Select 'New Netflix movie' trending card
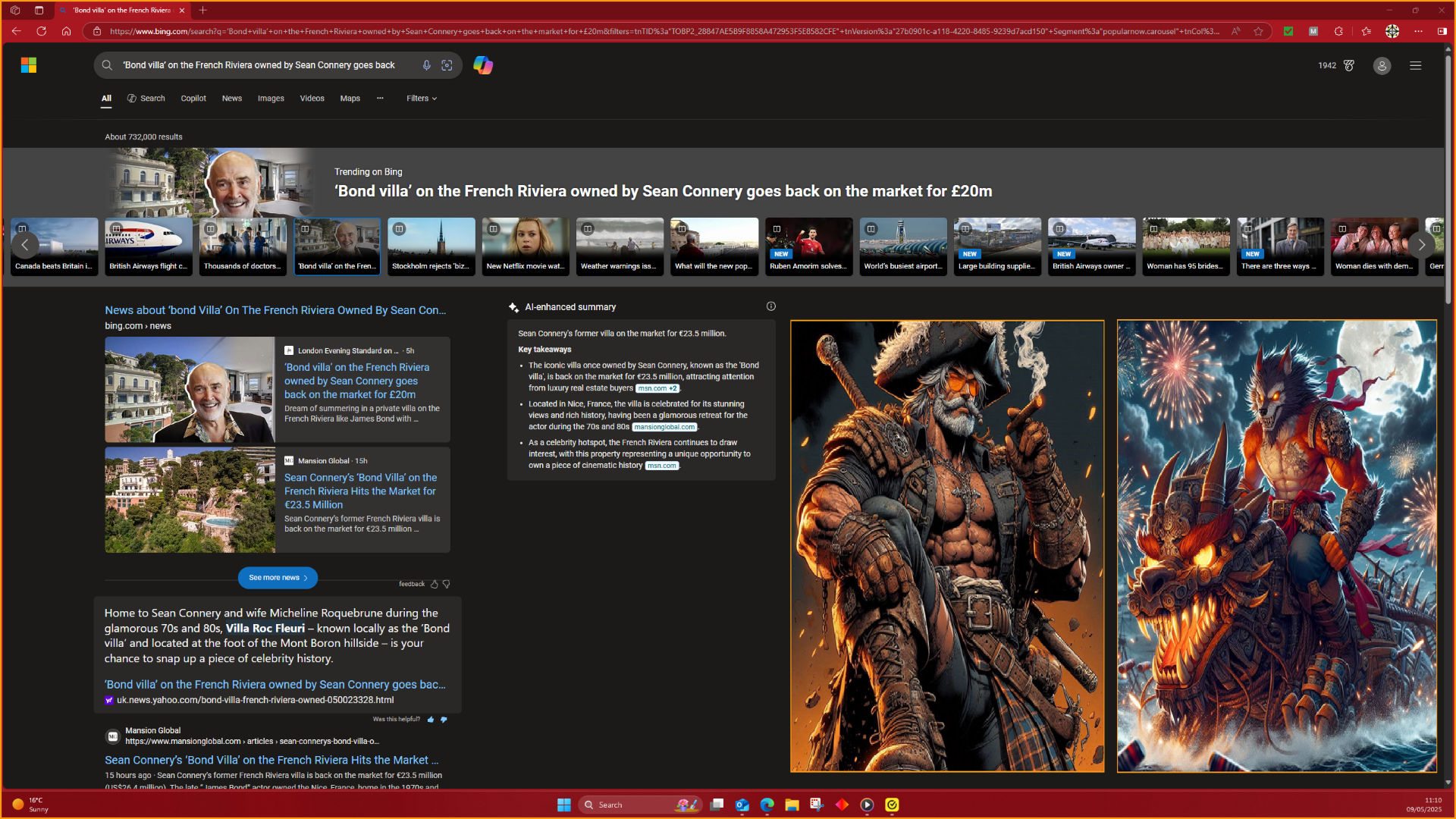Viewport: 1456px width, 819px height. [x=526, y=246]
